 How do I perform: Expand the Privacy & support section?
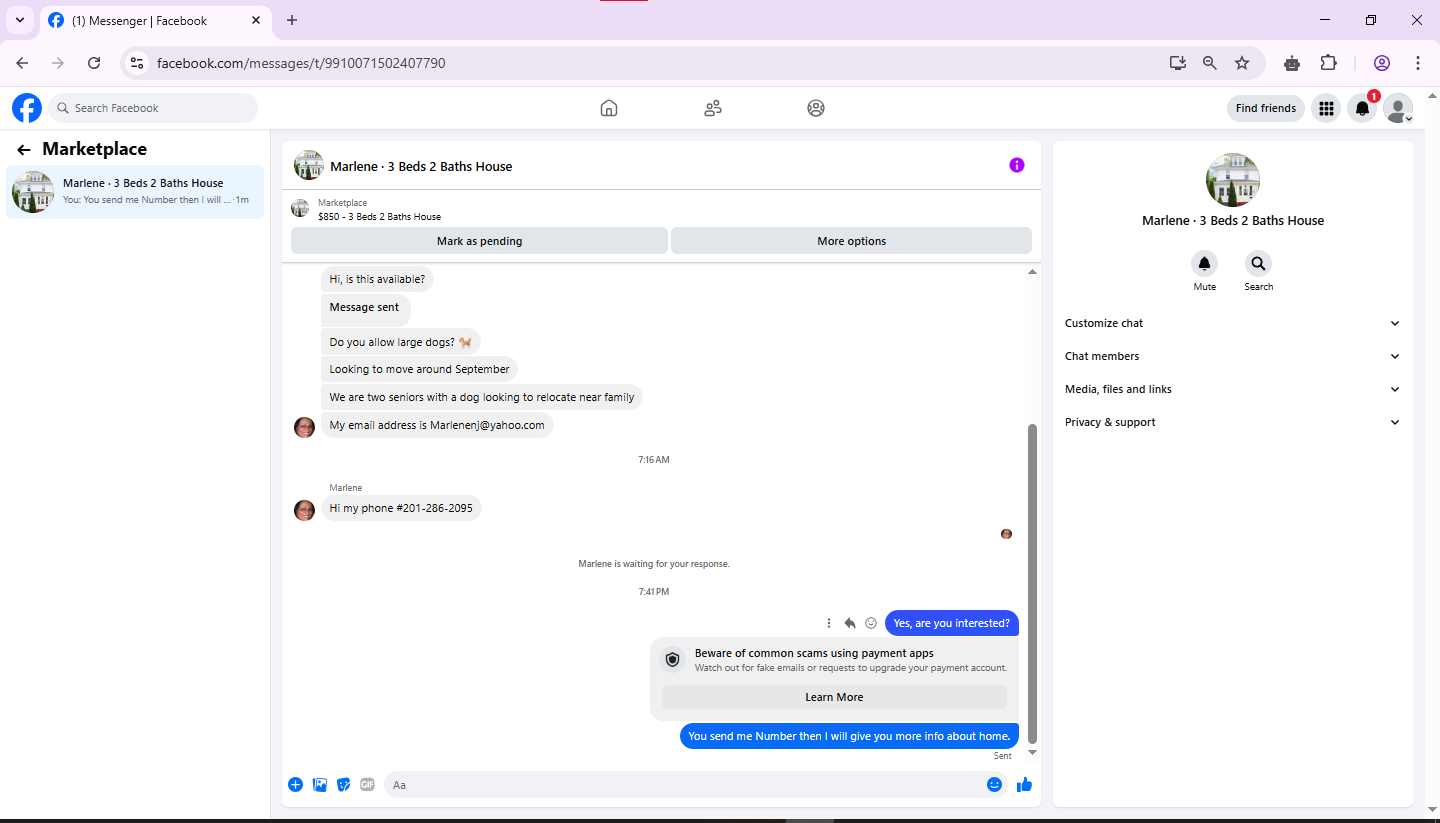coord(1232,422)
